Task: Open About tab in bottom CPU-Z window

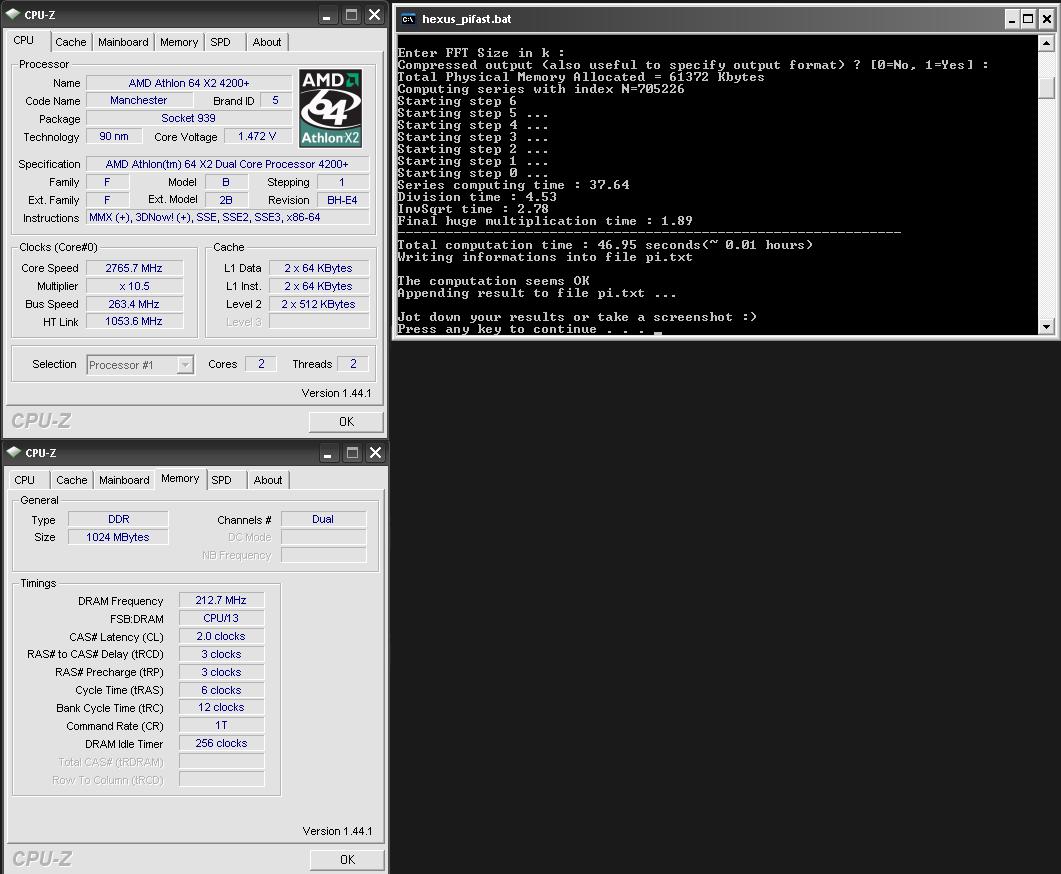Action: (x=268, y=480)
